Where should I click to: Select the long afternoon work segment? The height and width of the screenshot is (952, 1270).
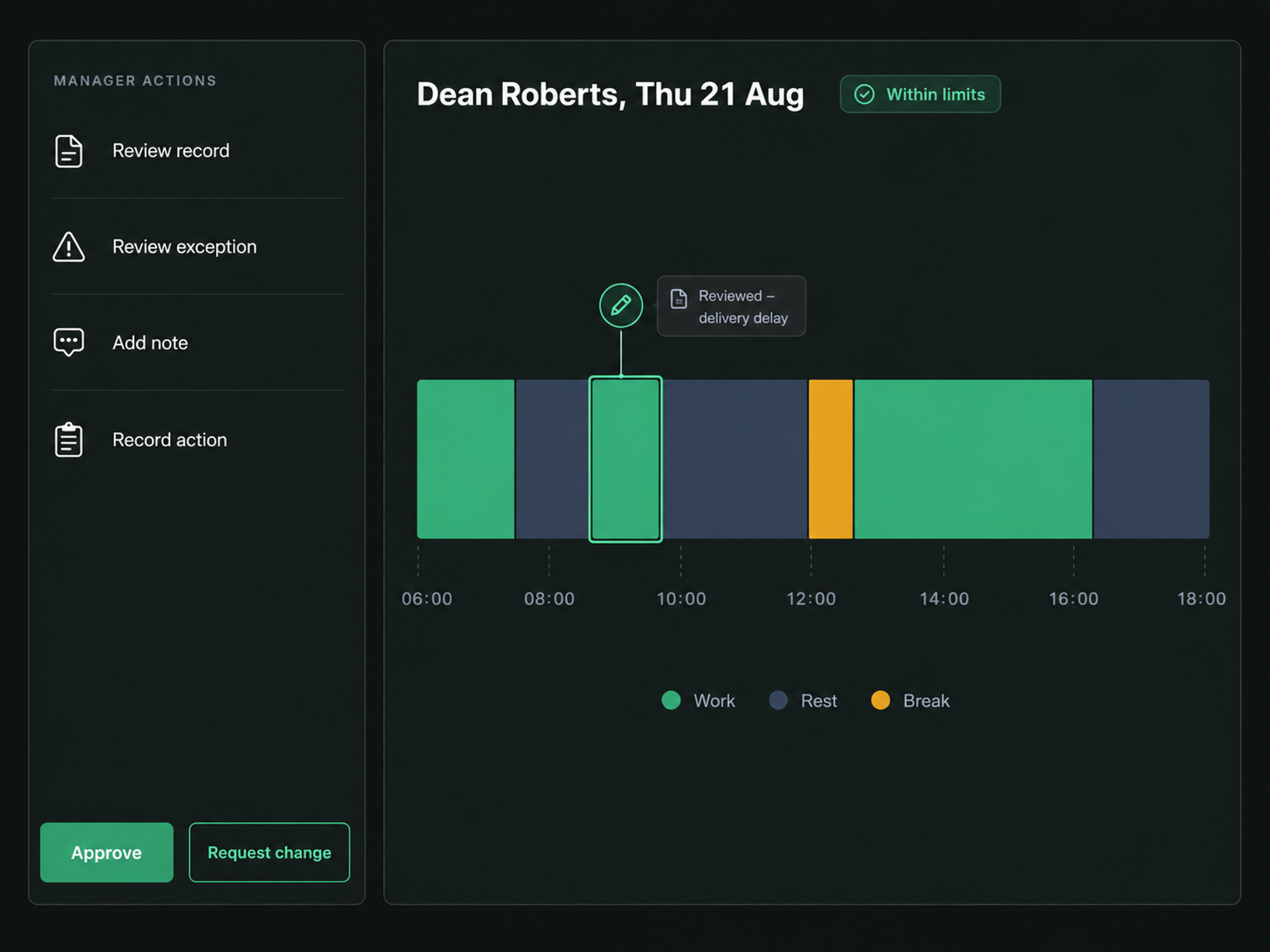973,459
